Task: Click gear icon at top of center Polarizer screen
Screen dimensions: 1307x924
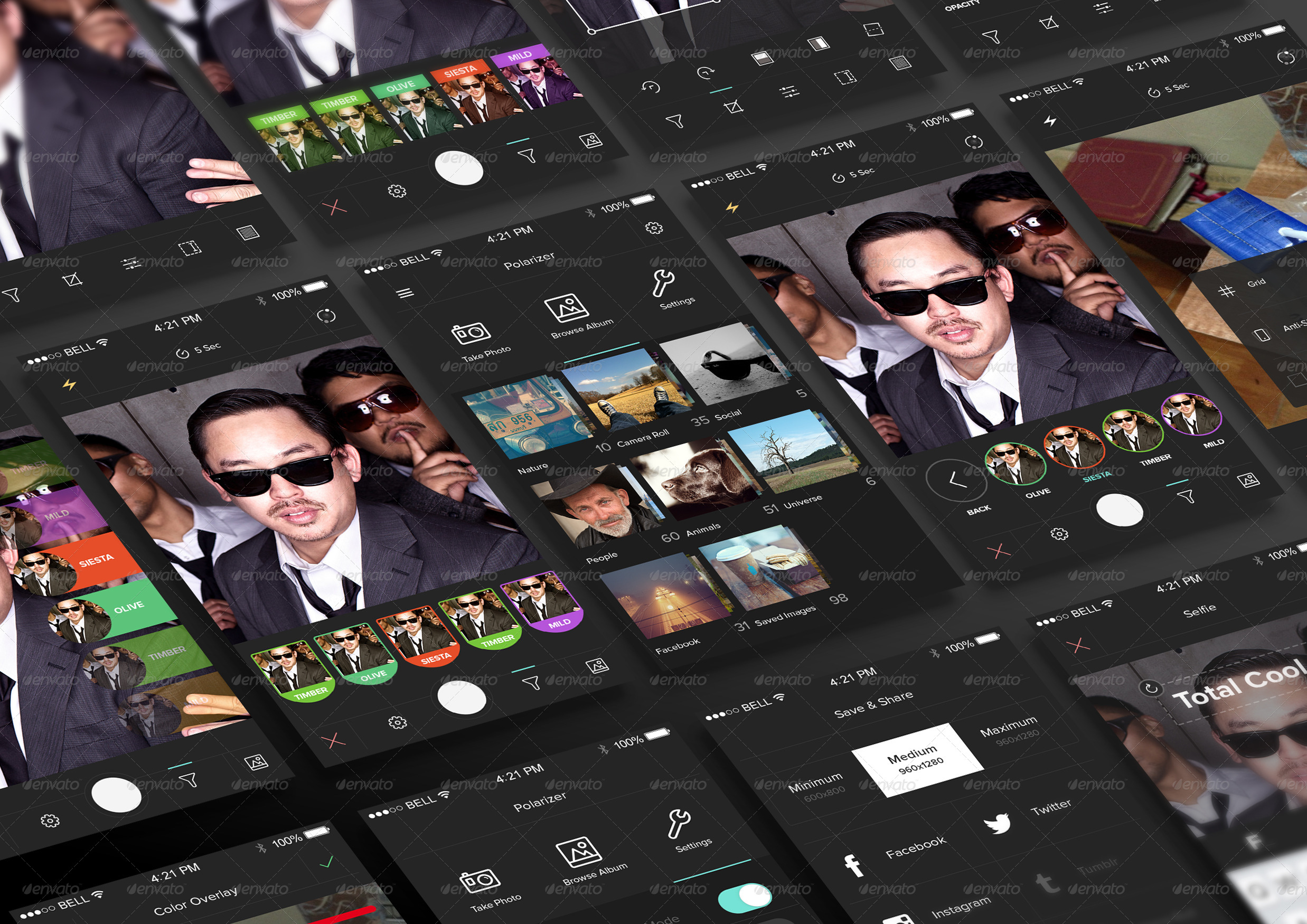Action: [x=654, y=228]
